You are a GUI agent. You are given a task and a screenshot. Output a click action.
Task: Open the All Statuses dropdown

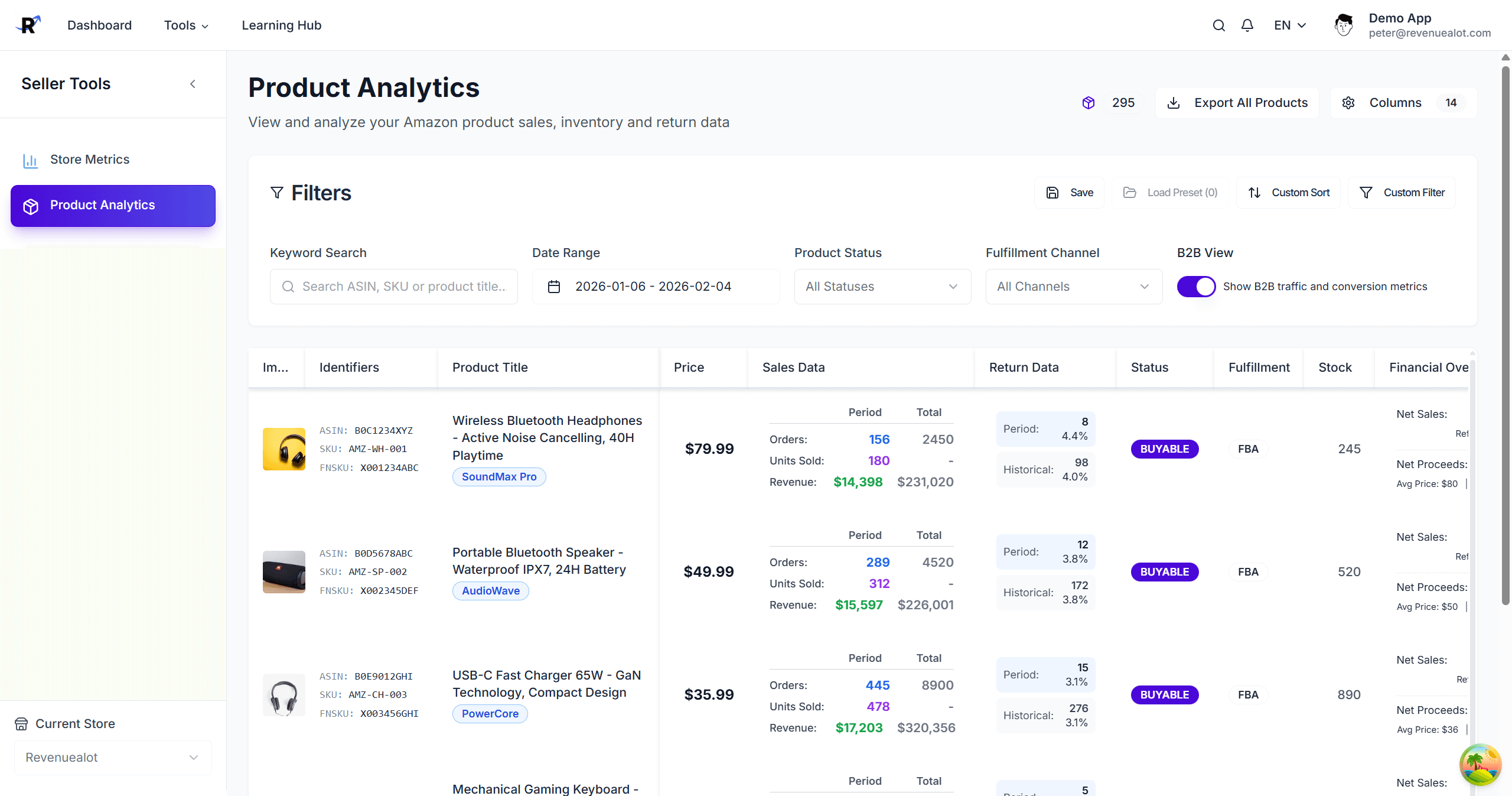pos(882,286)
